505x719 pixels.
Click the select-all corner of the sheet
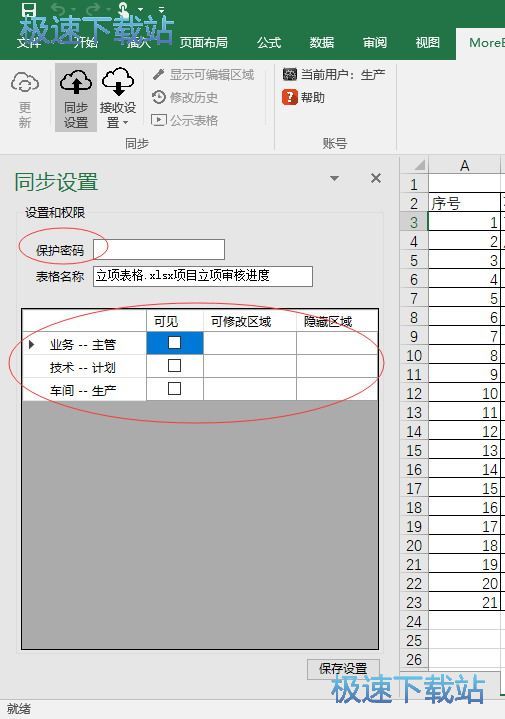tap(414, 165)
